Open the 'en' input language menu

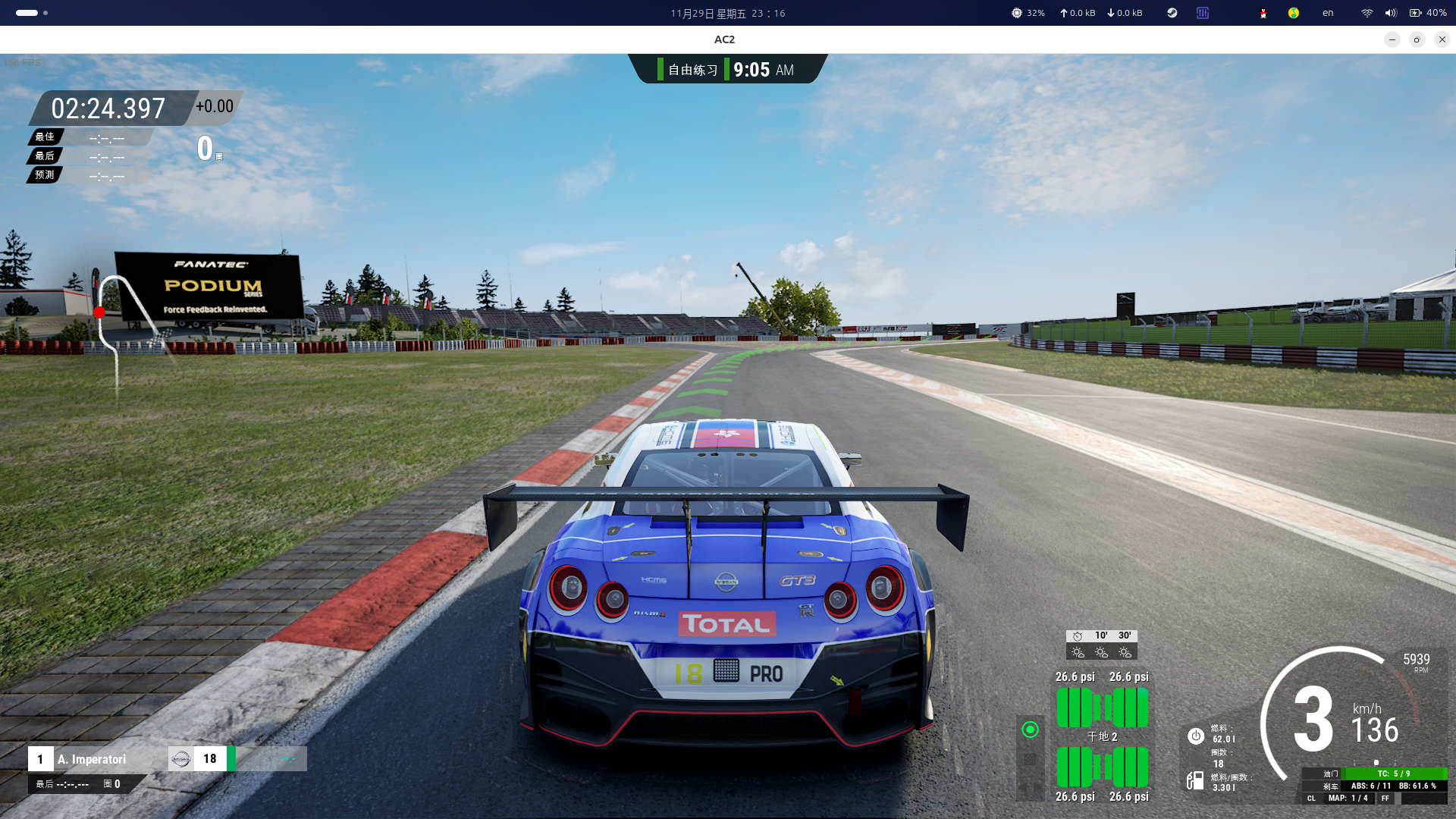click(x=1328, y=13)
